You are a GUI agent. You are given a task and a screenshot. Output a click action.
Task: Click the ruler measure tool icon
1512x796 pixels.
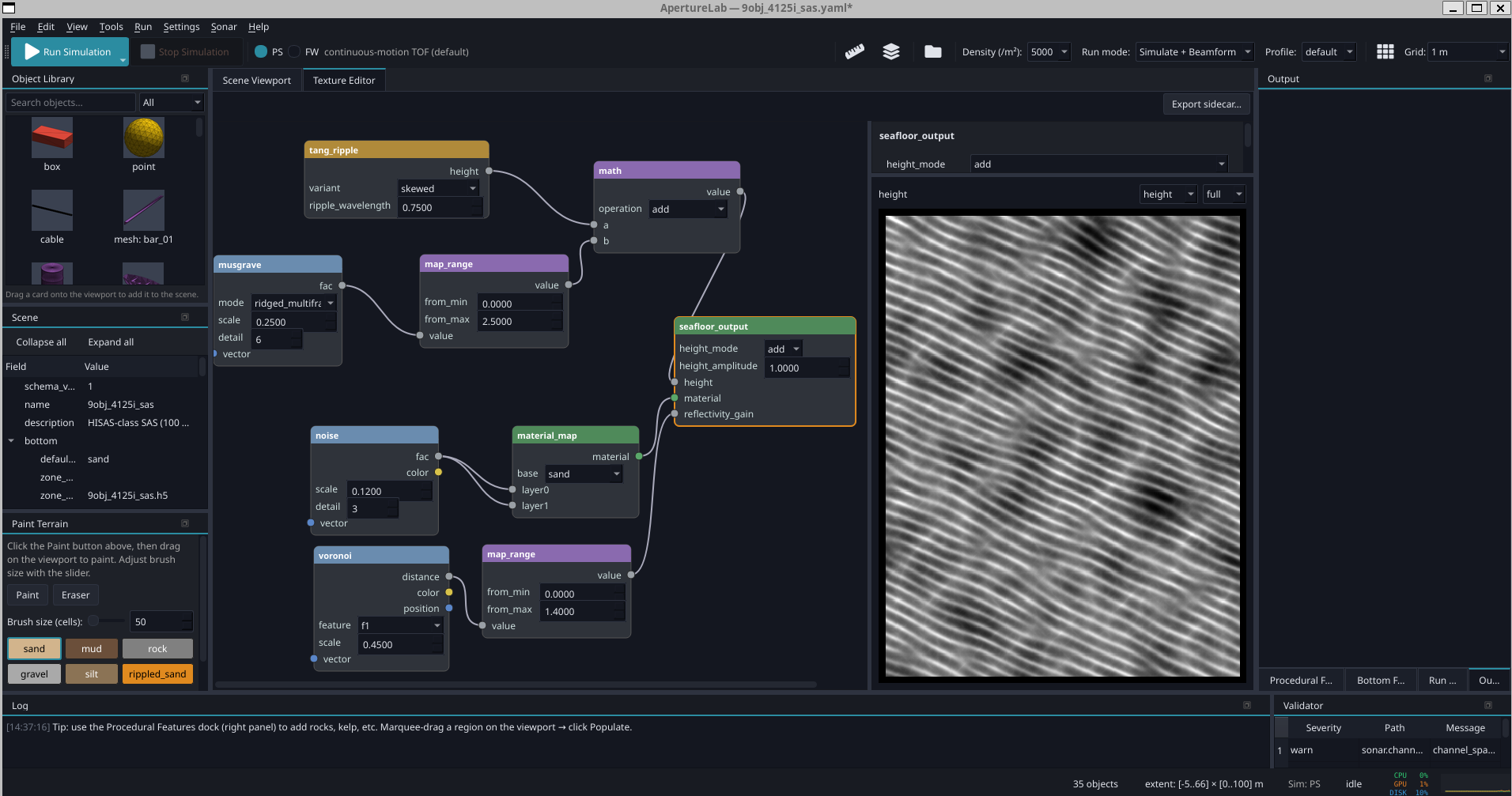point(854,52)
